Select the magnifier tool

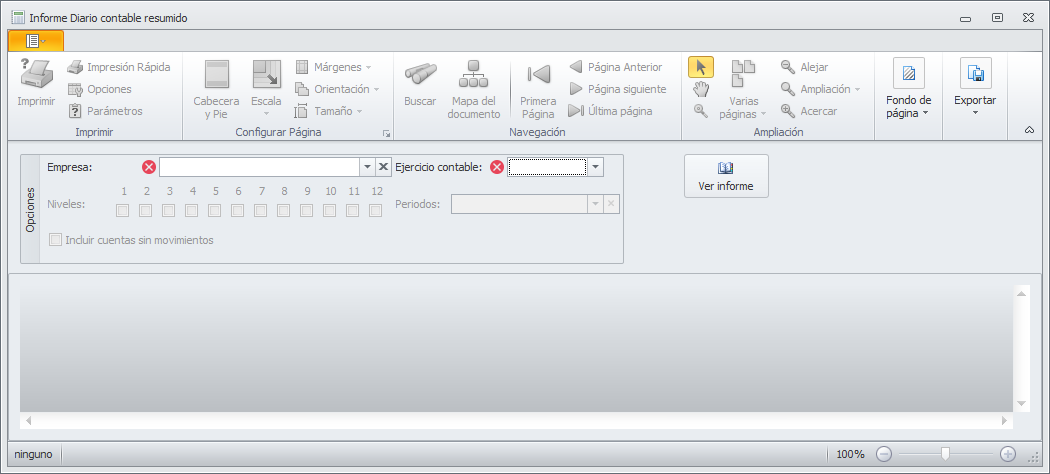[701, 111]
